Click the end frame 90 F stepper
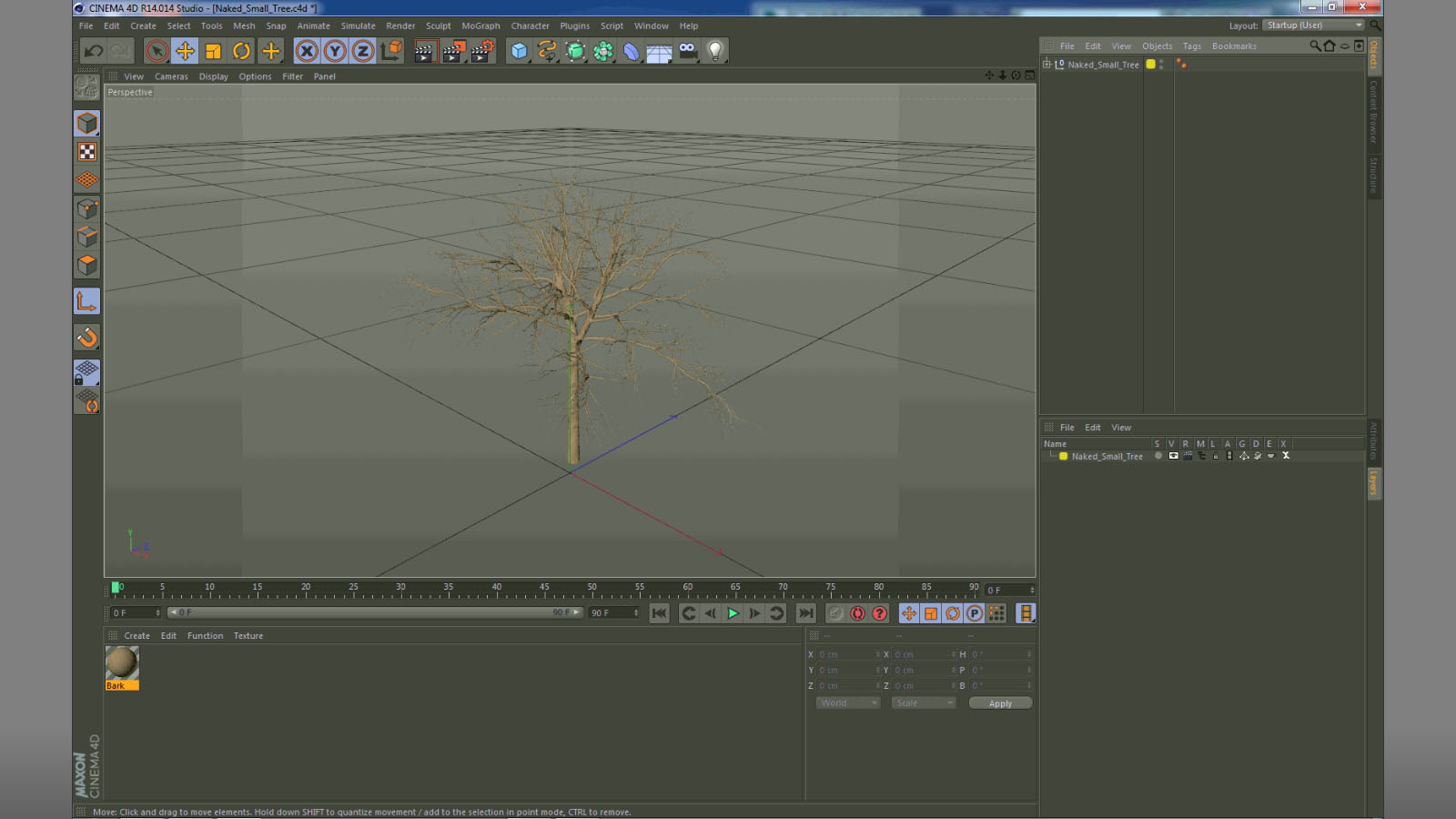 click(x=636, y=612)
